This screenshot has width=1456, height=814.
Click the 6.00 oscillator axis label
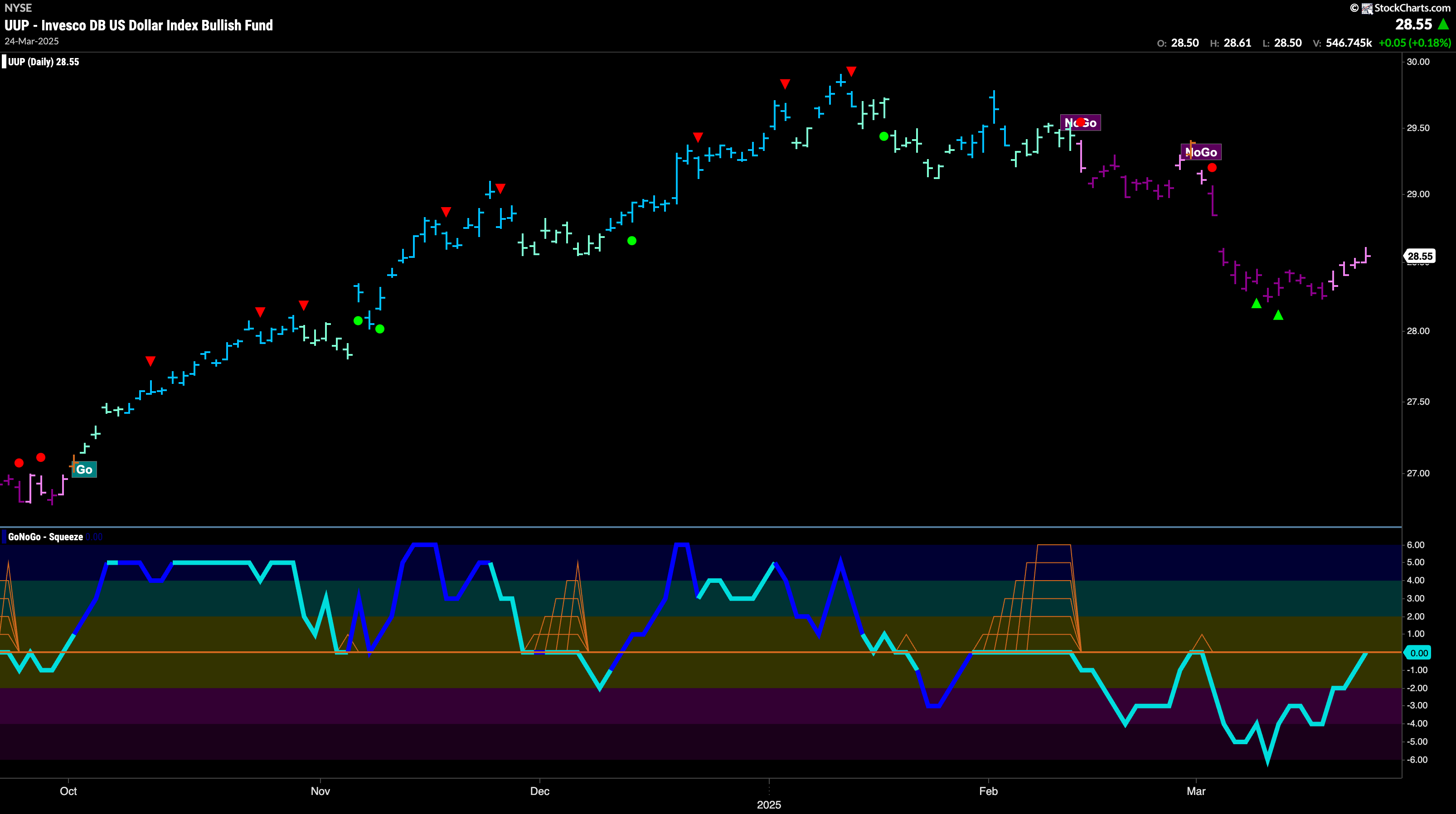pos(1415,545)
